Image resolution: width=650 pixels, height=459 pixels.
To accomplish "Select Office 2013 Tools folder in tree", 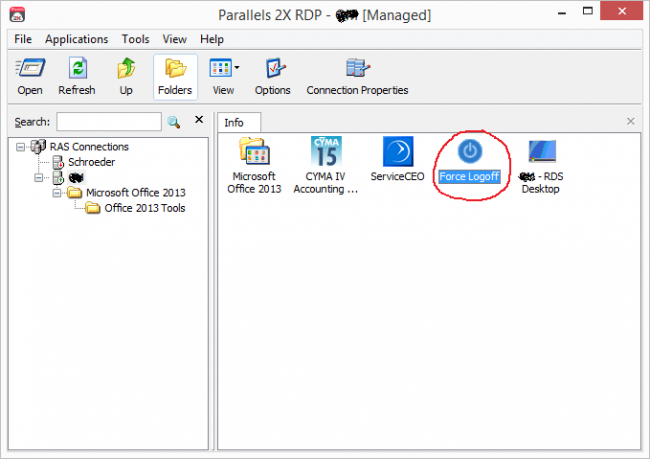I will pos(145,208).
